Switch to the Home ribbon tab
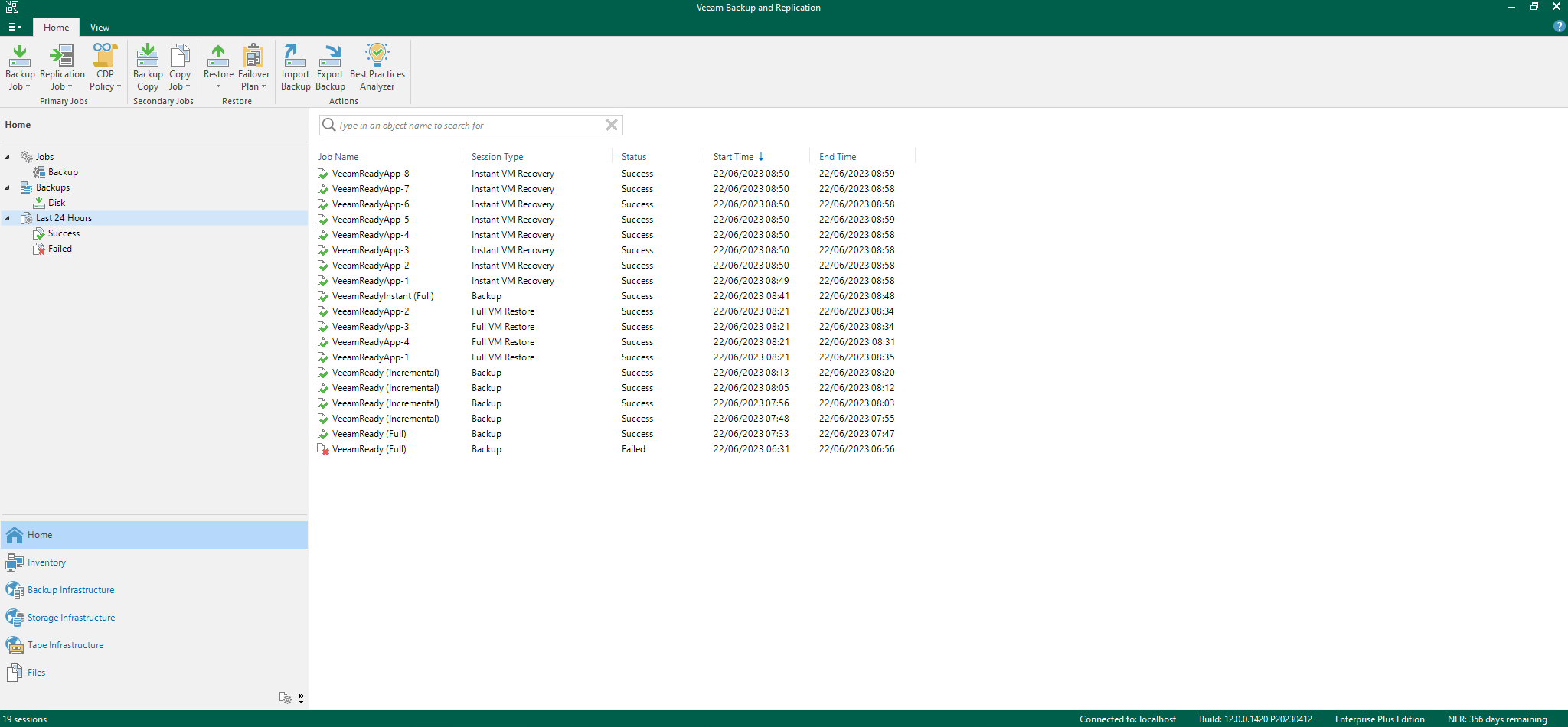This screenshot has height=727, width=1568. click(x=56, y=27)
